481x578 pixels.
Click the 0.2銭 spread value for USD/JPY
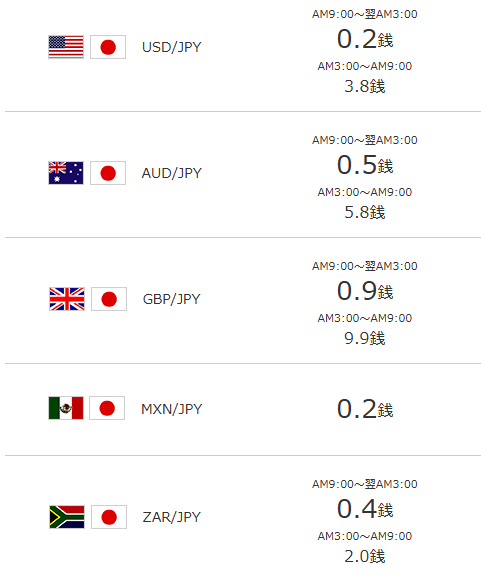(365, 39)
